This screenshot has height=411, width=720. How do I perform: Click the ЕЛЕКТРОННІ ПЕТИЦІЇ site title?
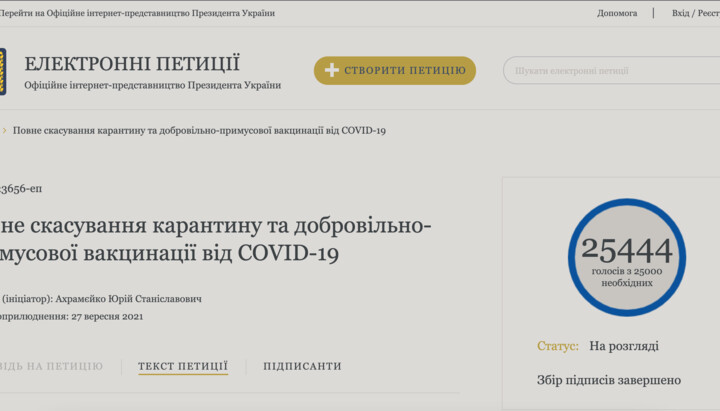[132, 64]
